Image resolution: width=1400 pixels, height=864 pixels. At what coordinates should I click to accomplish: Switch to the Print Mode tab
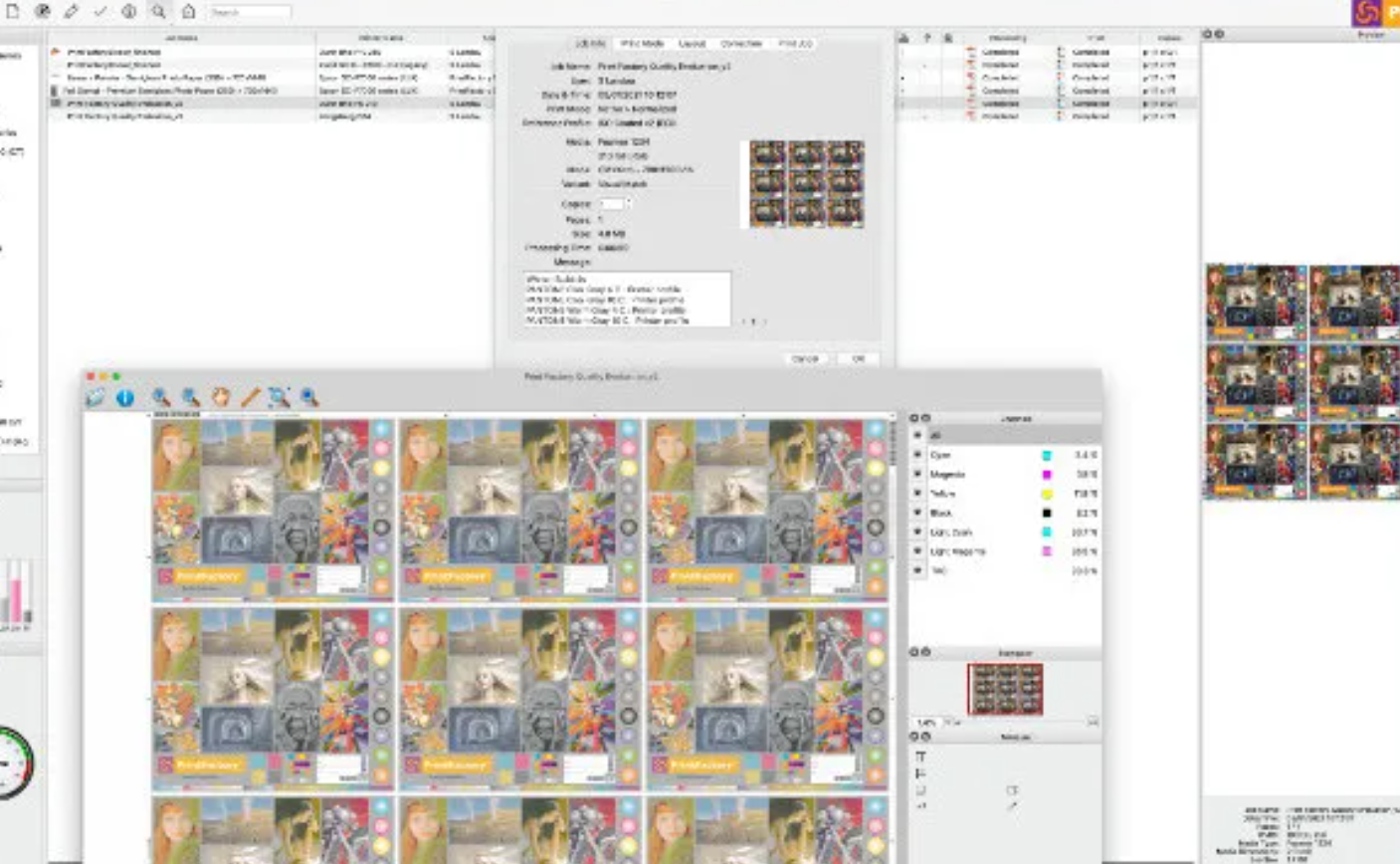[642, 44]
